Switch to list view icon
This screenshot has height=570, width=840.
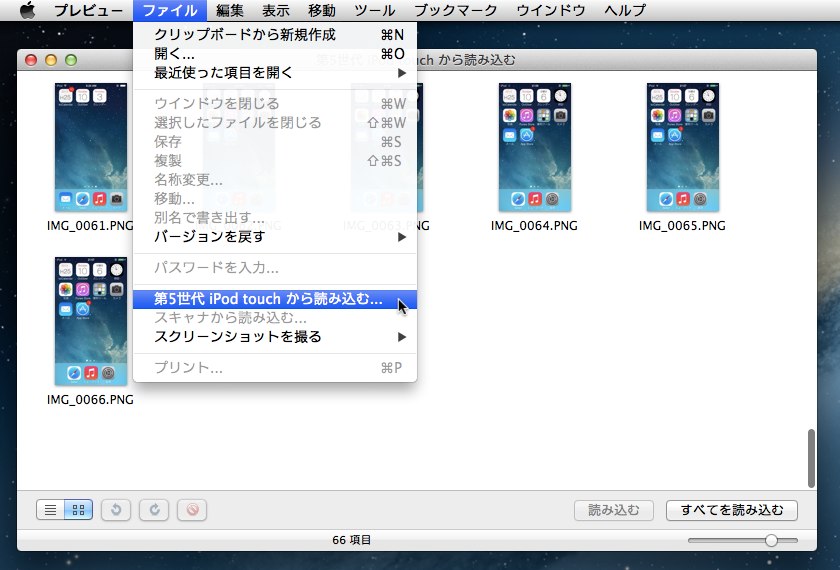[x=50, y=509]
